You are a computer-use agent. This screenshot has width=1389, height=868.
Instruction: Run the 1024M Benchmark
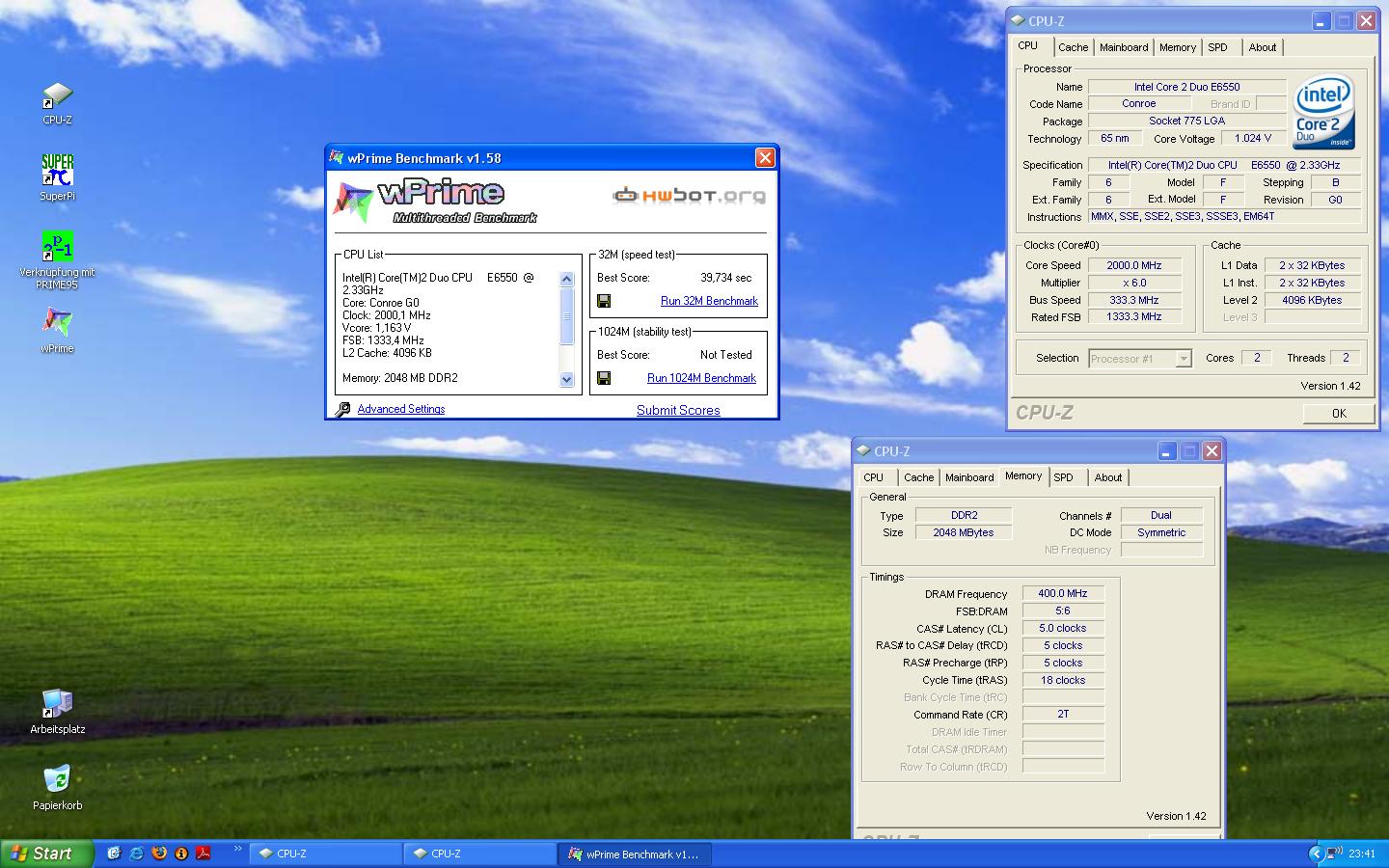point(701,378)
